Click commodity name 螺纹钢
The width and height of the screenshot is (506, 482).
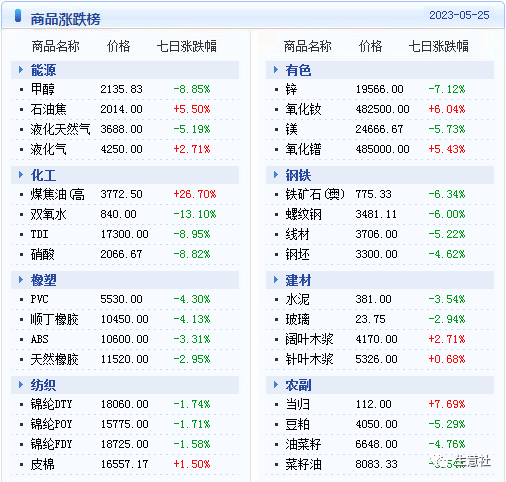[x=303, y=214]
